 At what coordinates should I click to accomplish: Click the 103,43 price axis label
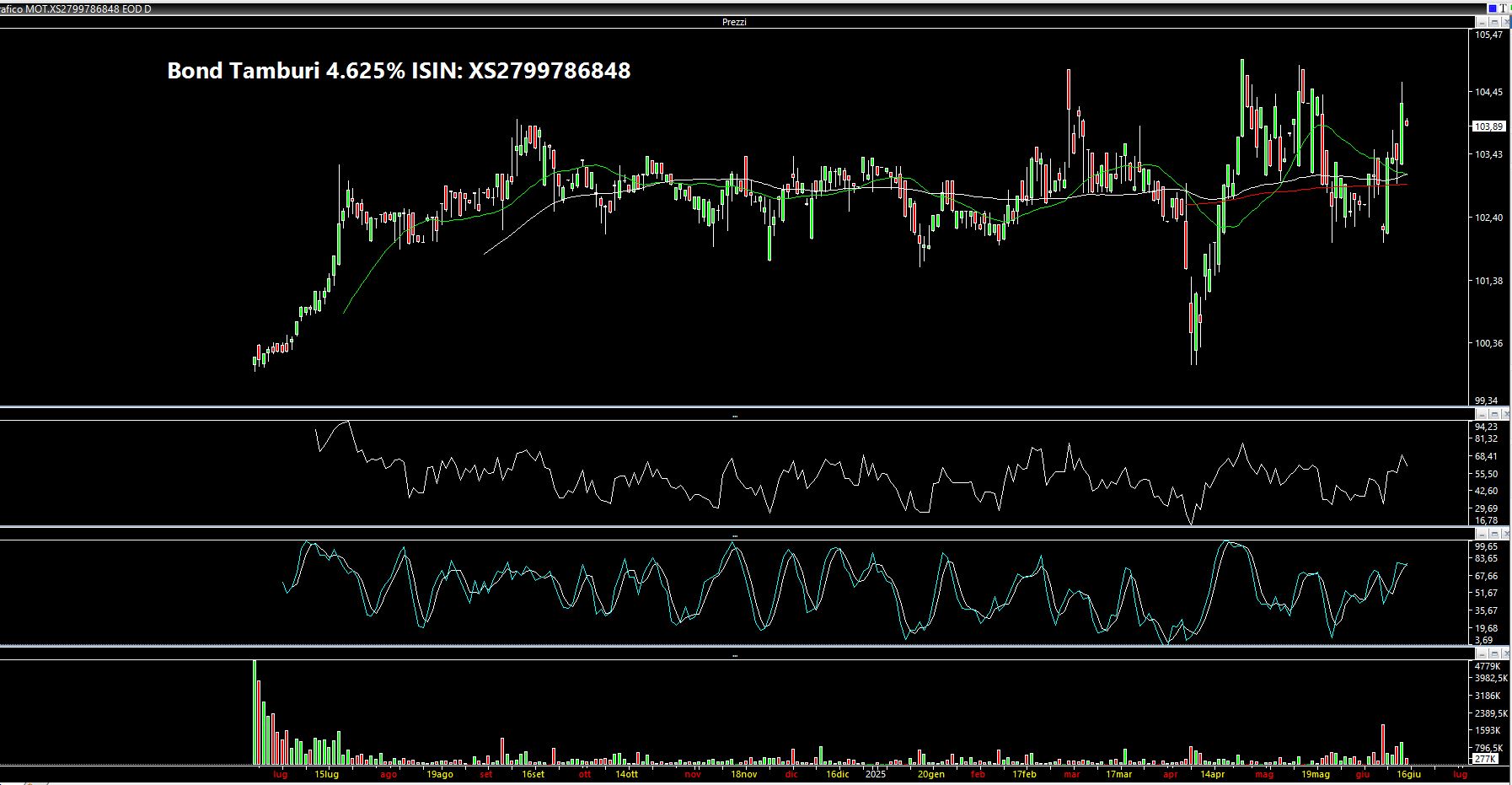pyautogui.click(x=1489, y=154)
